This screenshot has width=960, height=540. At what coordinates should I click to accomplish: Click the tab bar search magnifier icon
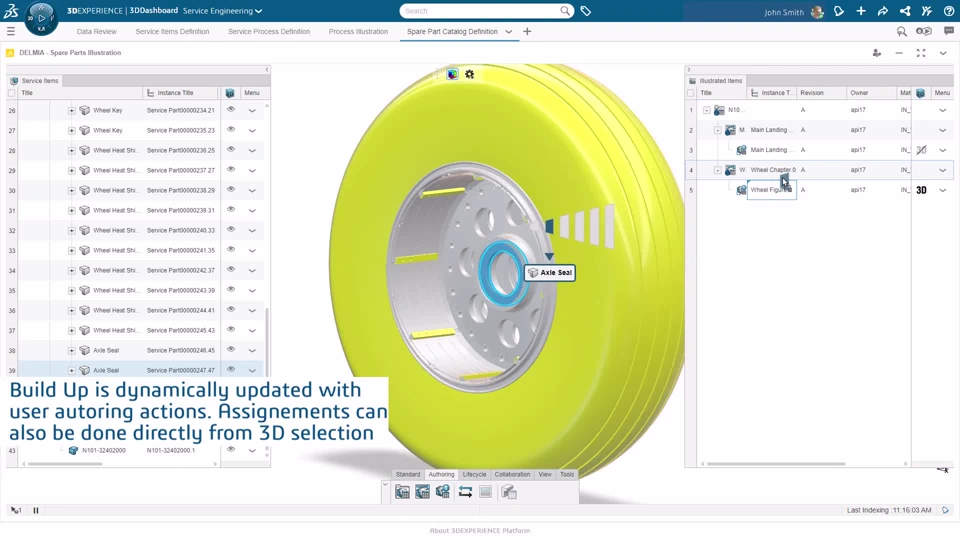pos(901,31)
